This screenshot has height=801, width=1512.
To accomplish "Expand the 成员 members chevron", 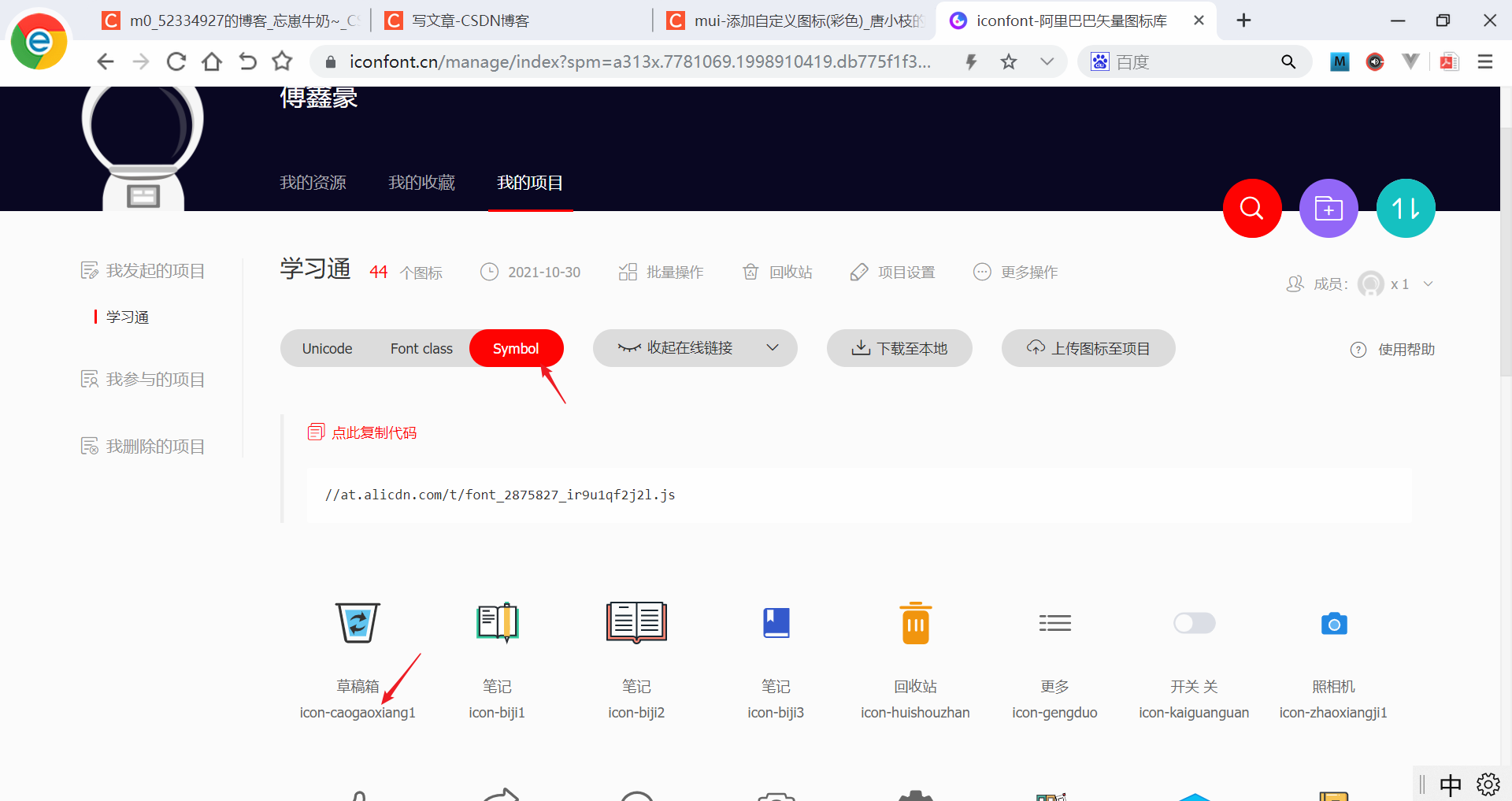I will point(1428,284).
